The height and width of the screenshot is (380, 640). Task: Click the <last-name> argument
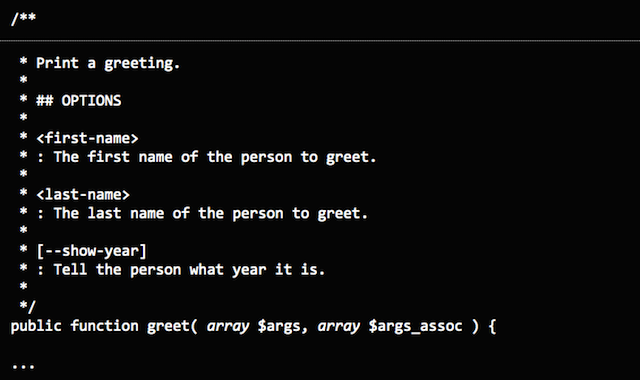[83, 194]
